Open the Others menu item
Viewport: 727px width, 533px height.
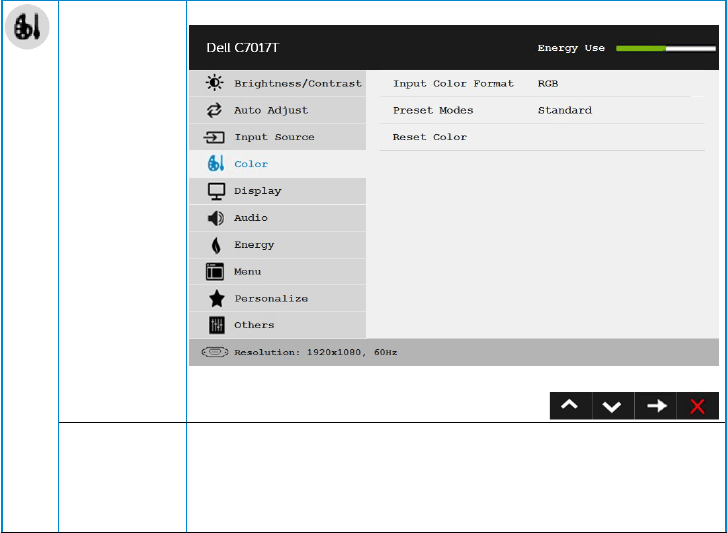[277, 325]
